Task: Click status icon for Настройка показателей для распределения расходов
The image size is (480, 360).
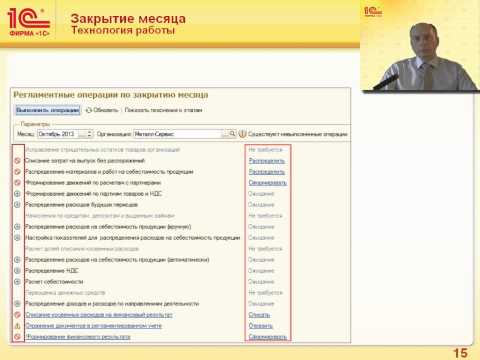Action: pyautogui.click(x=18, y=238)
